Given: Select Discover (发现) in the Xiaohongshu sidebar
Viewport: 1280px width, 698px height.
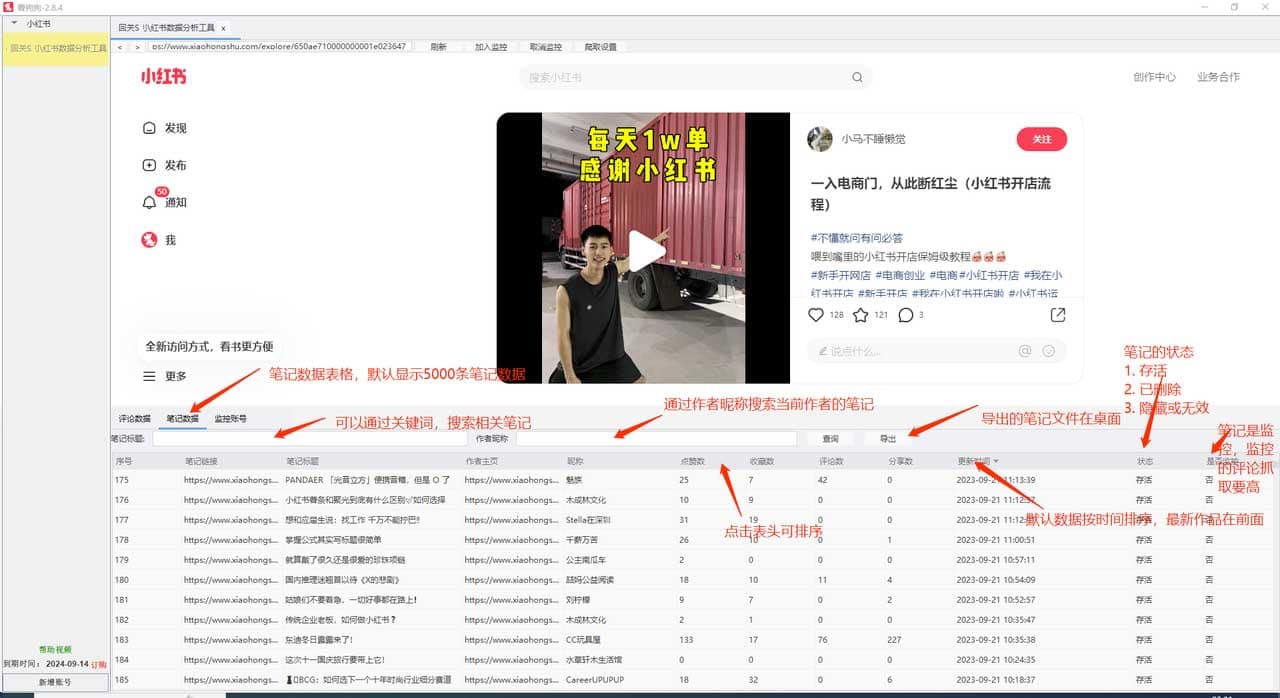Looking at the screenshot, I should coord(167,128).
